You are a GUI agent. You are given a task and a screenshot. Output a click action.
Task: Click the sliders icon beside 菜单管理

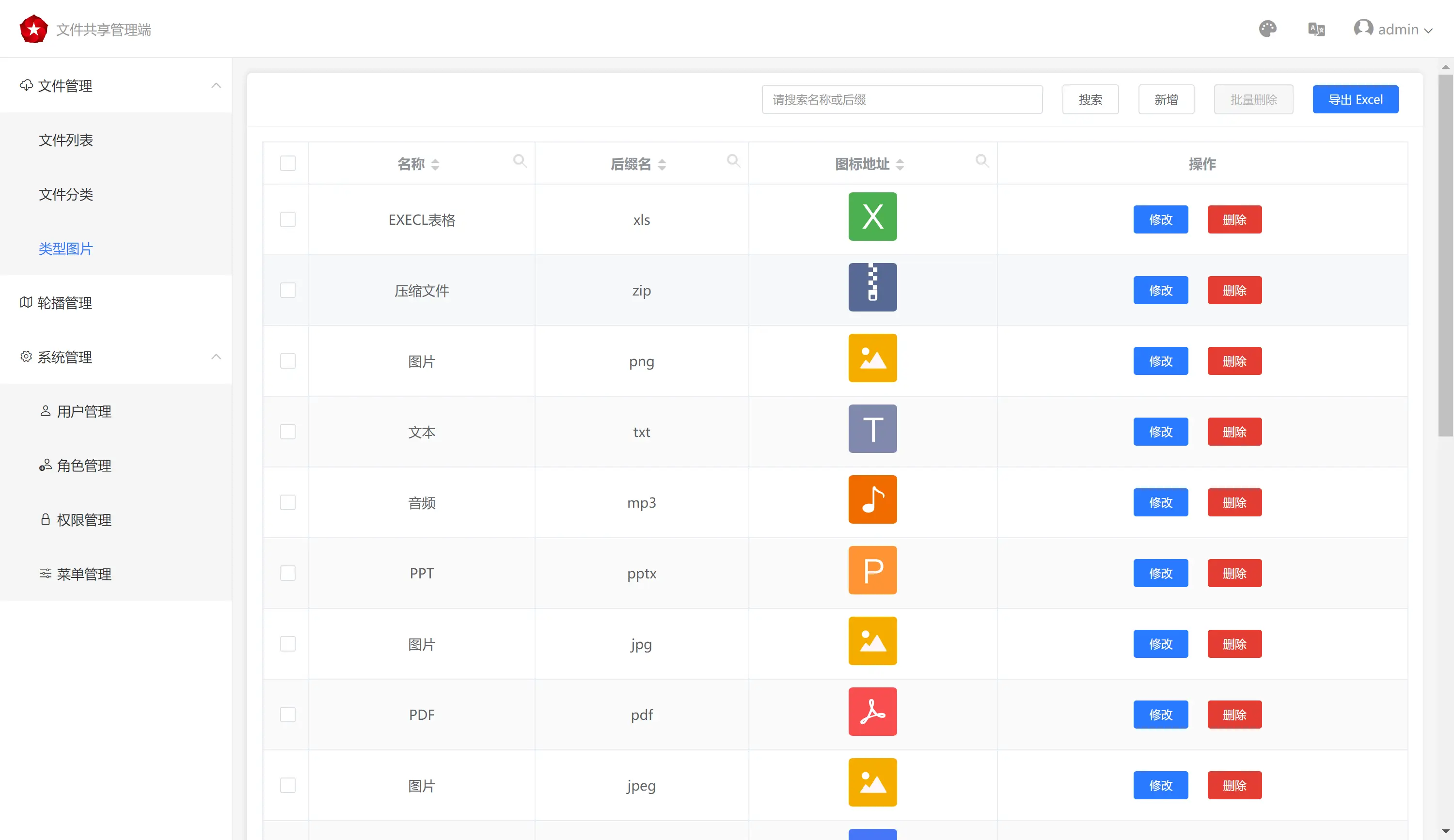pyautogui.click(x=45, y=573)
